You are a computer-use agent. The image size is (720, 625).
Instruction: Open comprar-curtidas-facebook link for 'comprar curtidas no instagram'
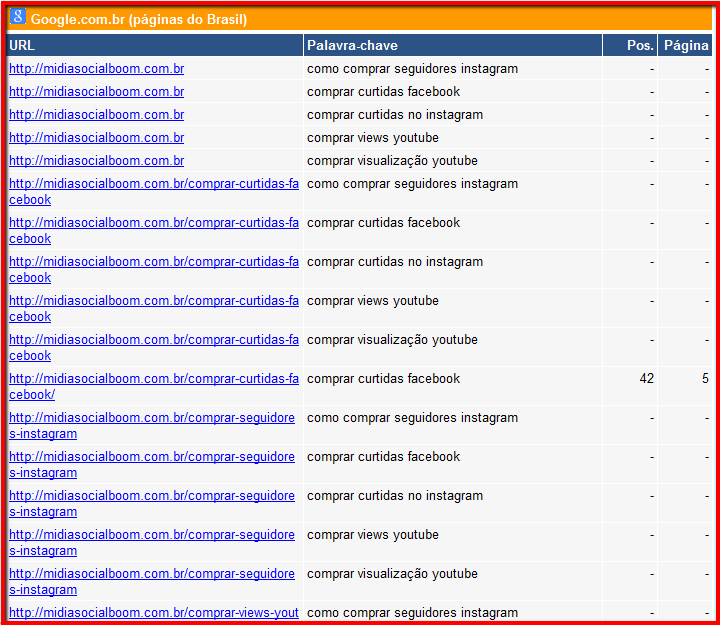(153, 262)
